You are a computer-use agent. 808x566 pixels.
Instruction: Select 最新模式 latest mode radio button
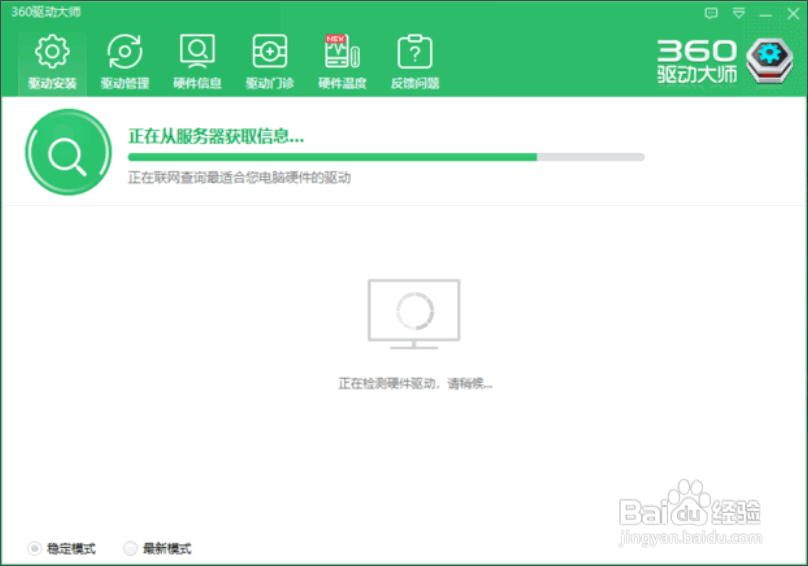(x=130, y=548)
